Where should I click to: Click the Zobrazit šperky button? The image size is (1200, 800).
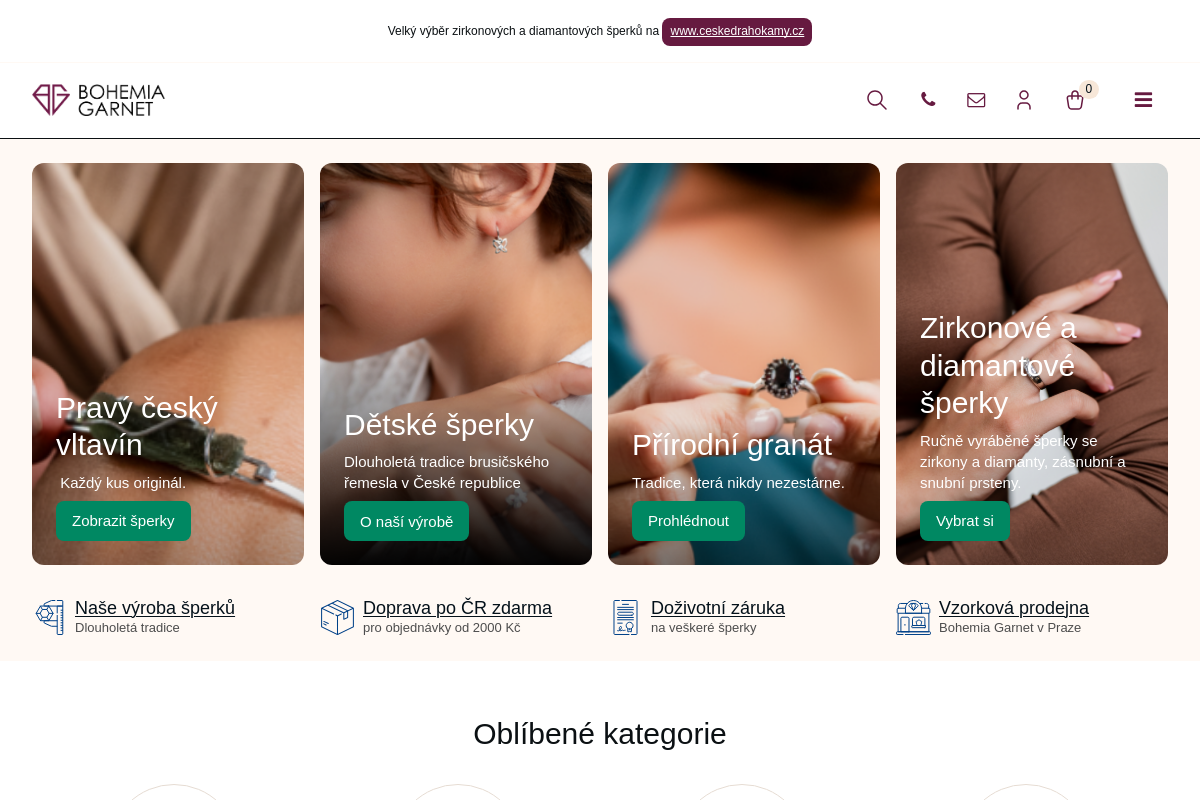click(x=123, y=521)
